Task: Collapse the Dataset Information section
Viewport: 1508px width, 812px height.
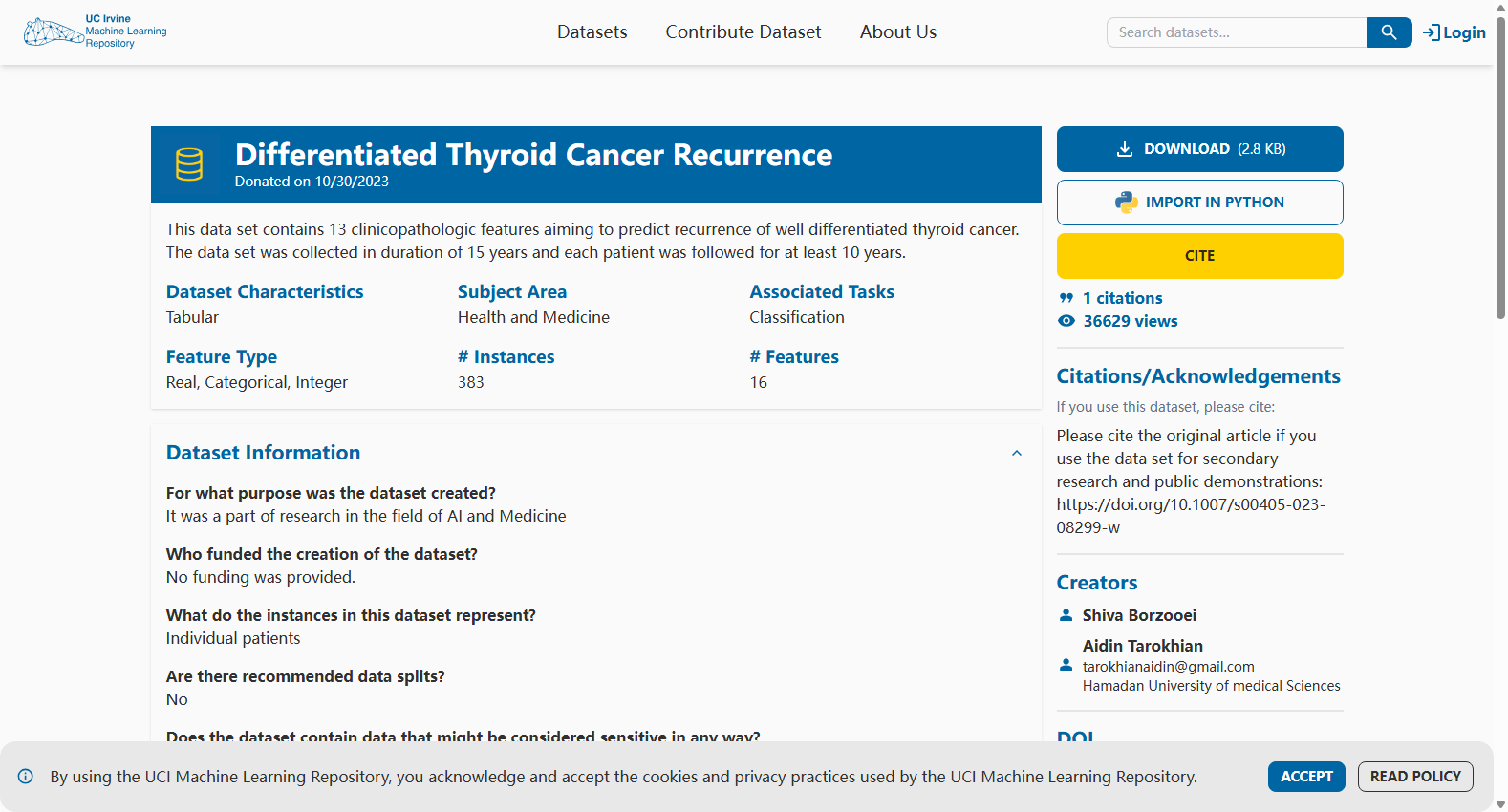Action: tap(1017, 453)
